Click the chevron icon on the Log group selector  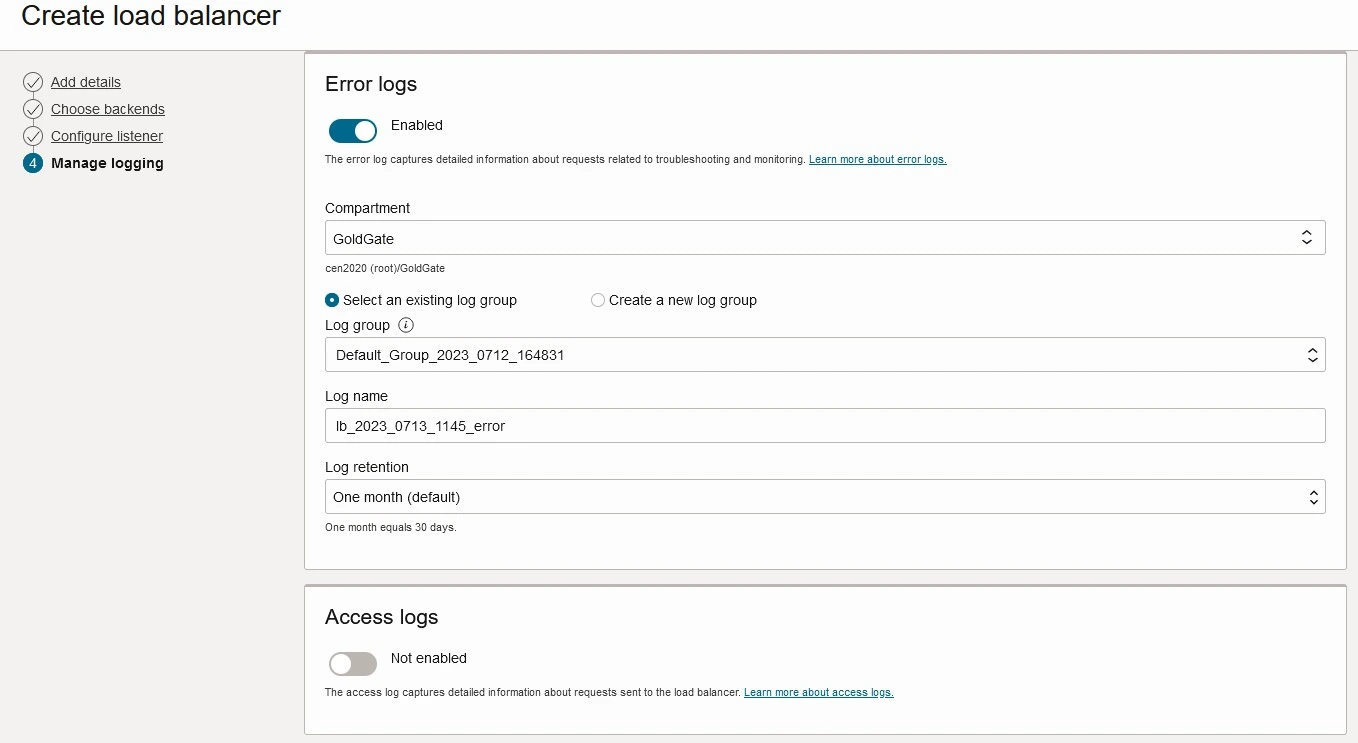(1312, 354)
